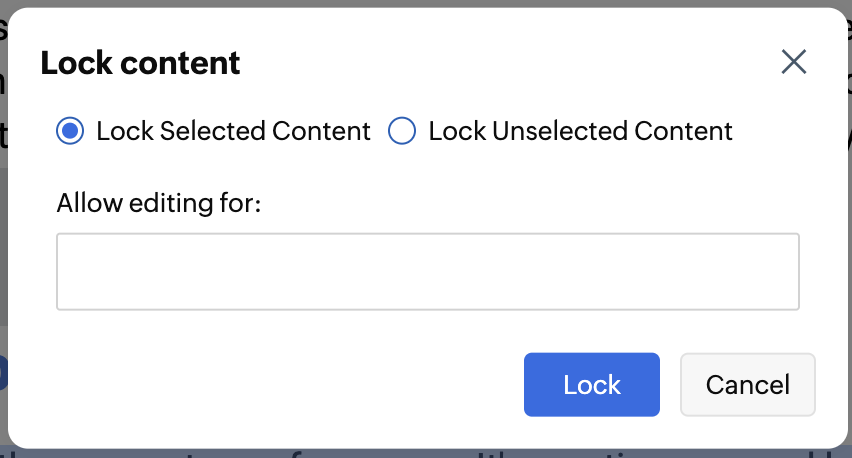This screenshot has height=458, width=852.
Task: Click the 'Lock Selected Content' label text
Action: (x=233, y=131)
